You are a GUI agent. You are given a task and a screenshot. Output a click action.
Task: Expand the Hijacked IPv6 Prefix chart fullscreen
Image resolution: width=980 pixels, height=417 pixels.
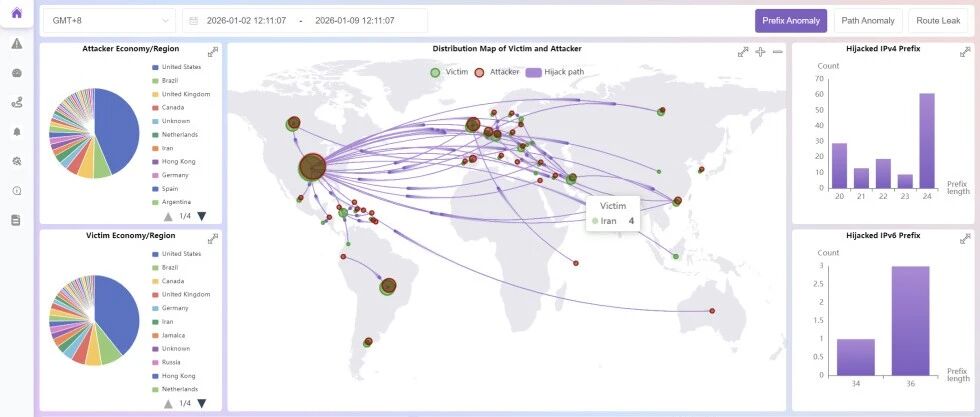965,238
